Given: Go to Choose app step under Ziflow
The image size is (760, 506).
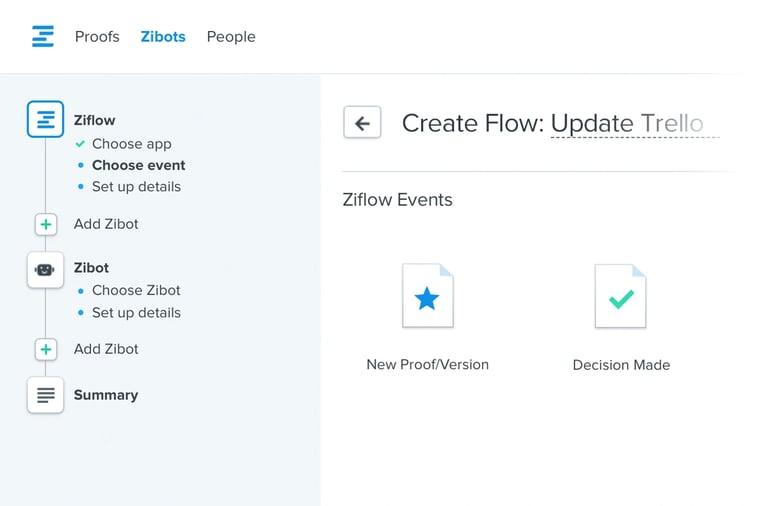Looking at the screenshot, I should pos(131,144).
